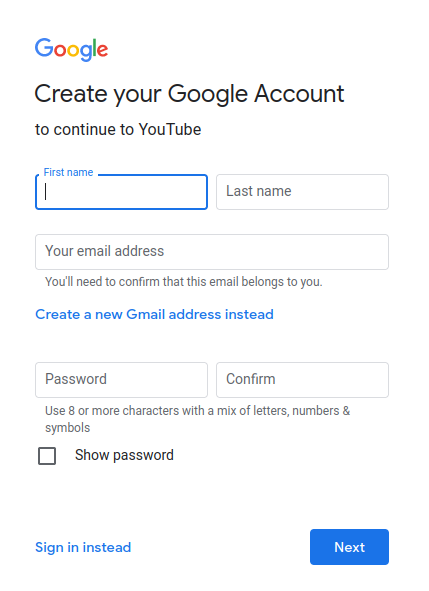Select the Last name field
This screenshot has width=429, height=591.
coord(302,192)
